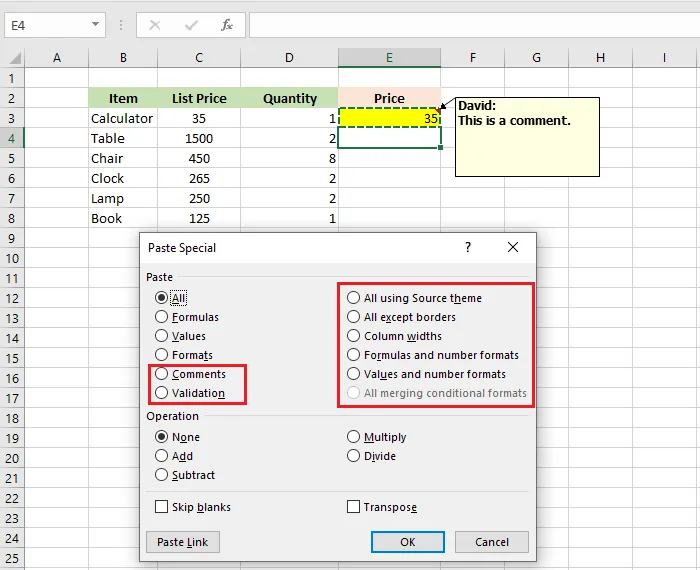Choose All except borders option
Viewport: 700px width, 570px height.
click(401, 317)
